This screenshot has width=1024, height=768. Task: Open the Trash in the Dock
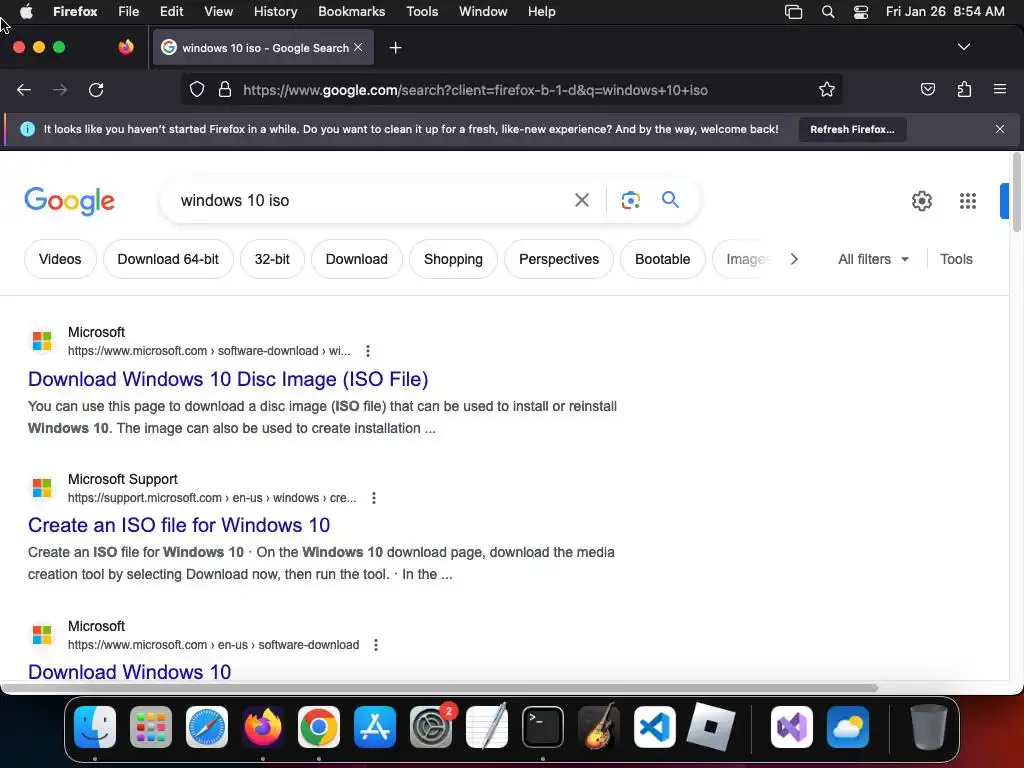click(x=929, y=727)
